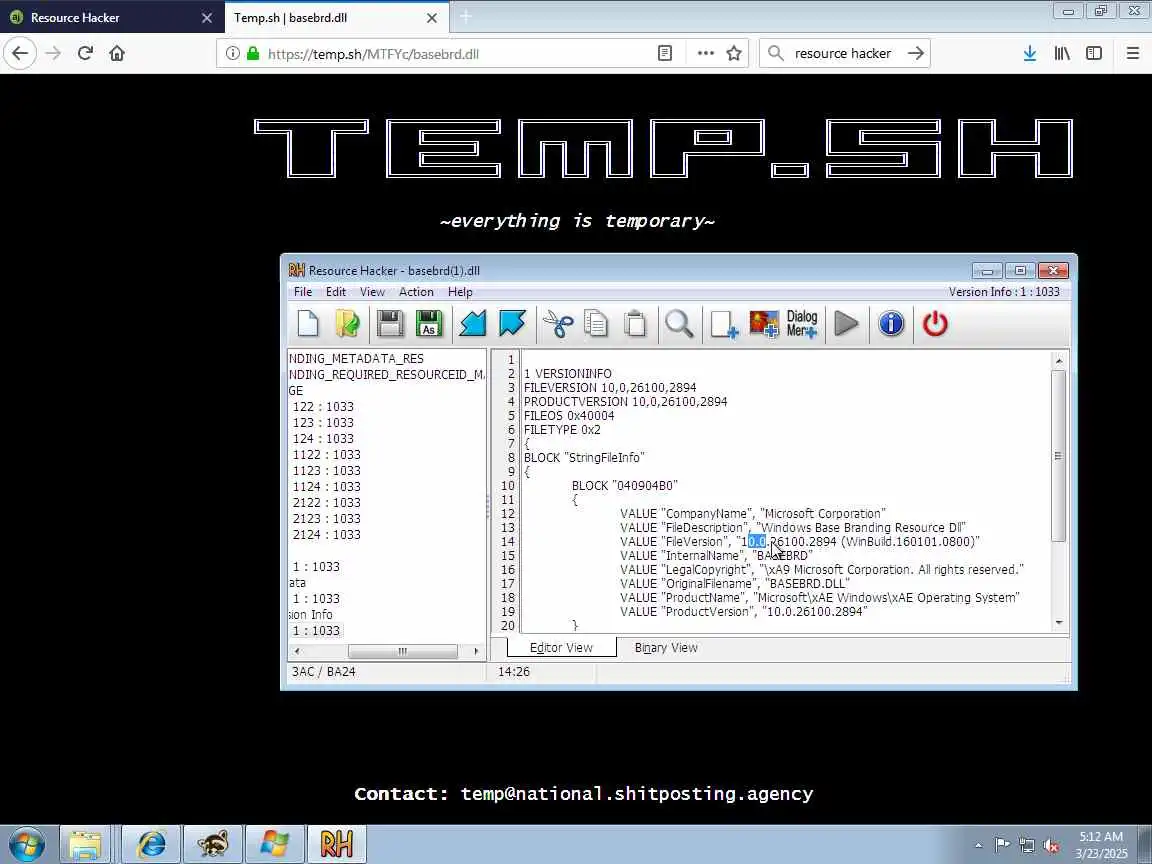Open File Explorer from the taskbar

tap(85, 844)
